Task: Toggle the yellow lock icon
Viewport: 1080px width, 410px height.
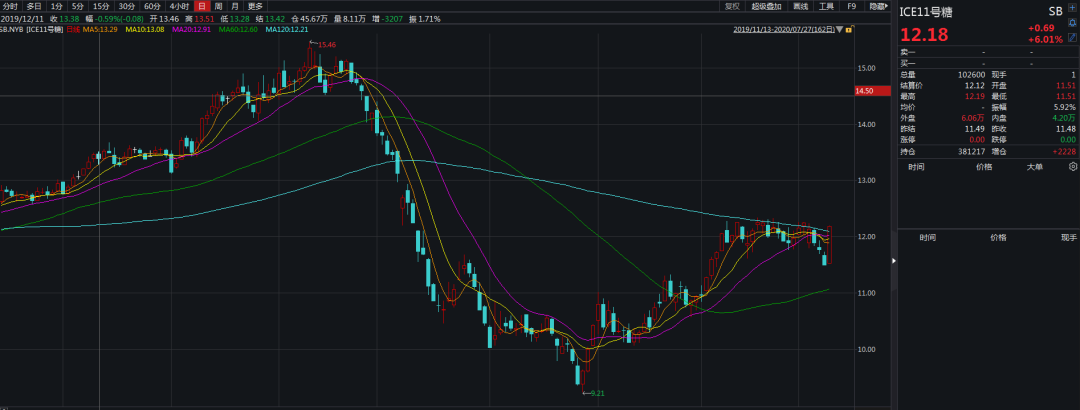Action: point(849,30)
